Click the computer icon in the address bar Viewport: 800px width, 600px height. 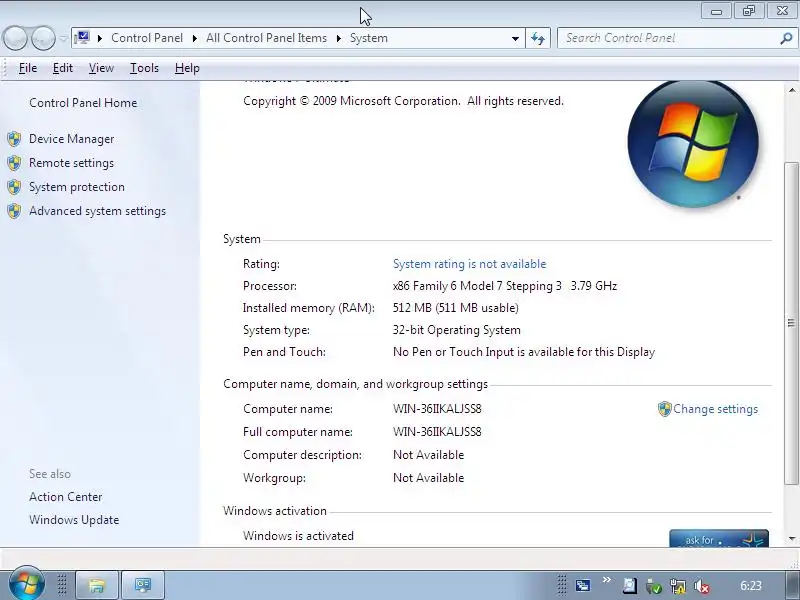[82, 38]
